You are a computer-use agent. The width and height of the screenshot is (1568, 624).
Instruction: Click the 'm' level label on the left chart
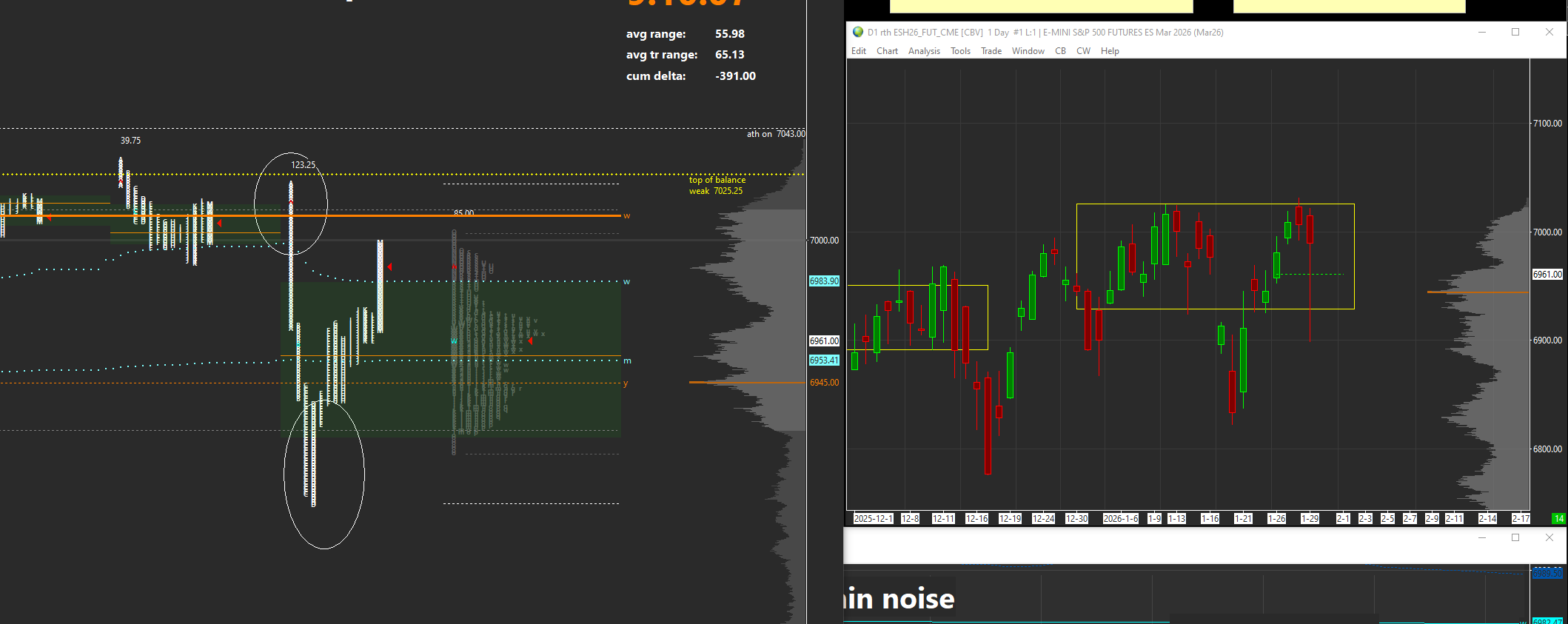627,361
